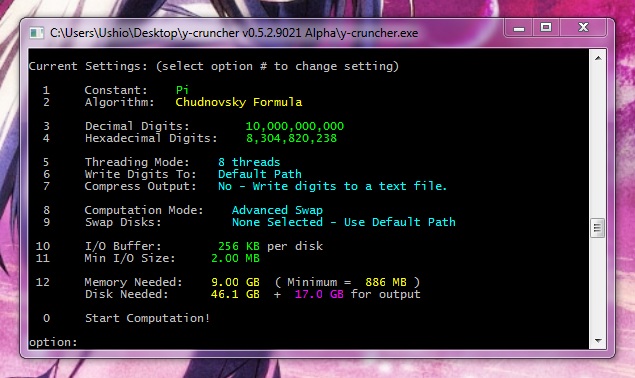
Task: Click 'None Selected - Use Default Path' value
Action: coord(343,222)
